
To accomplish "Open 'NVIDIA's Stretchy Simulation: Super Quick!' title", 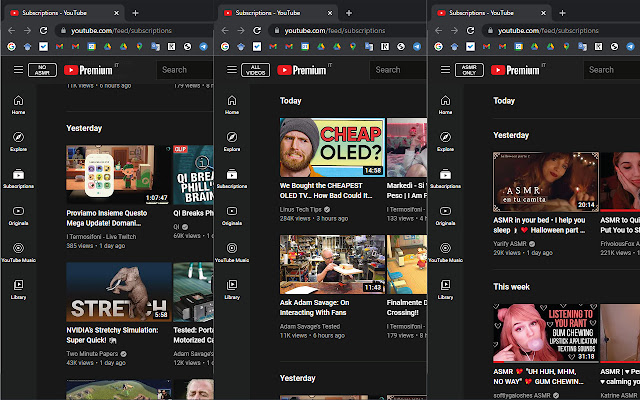I will (112, 335).
